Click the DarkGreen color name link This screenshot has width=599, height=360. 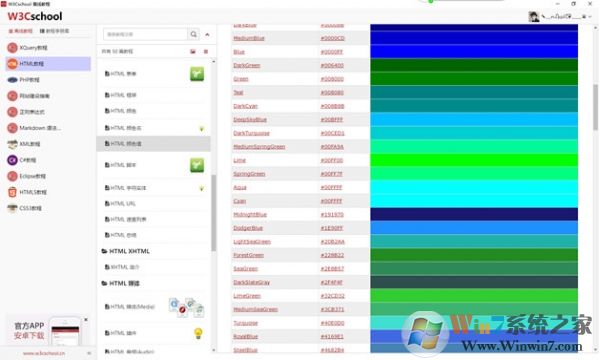[247, 65]
